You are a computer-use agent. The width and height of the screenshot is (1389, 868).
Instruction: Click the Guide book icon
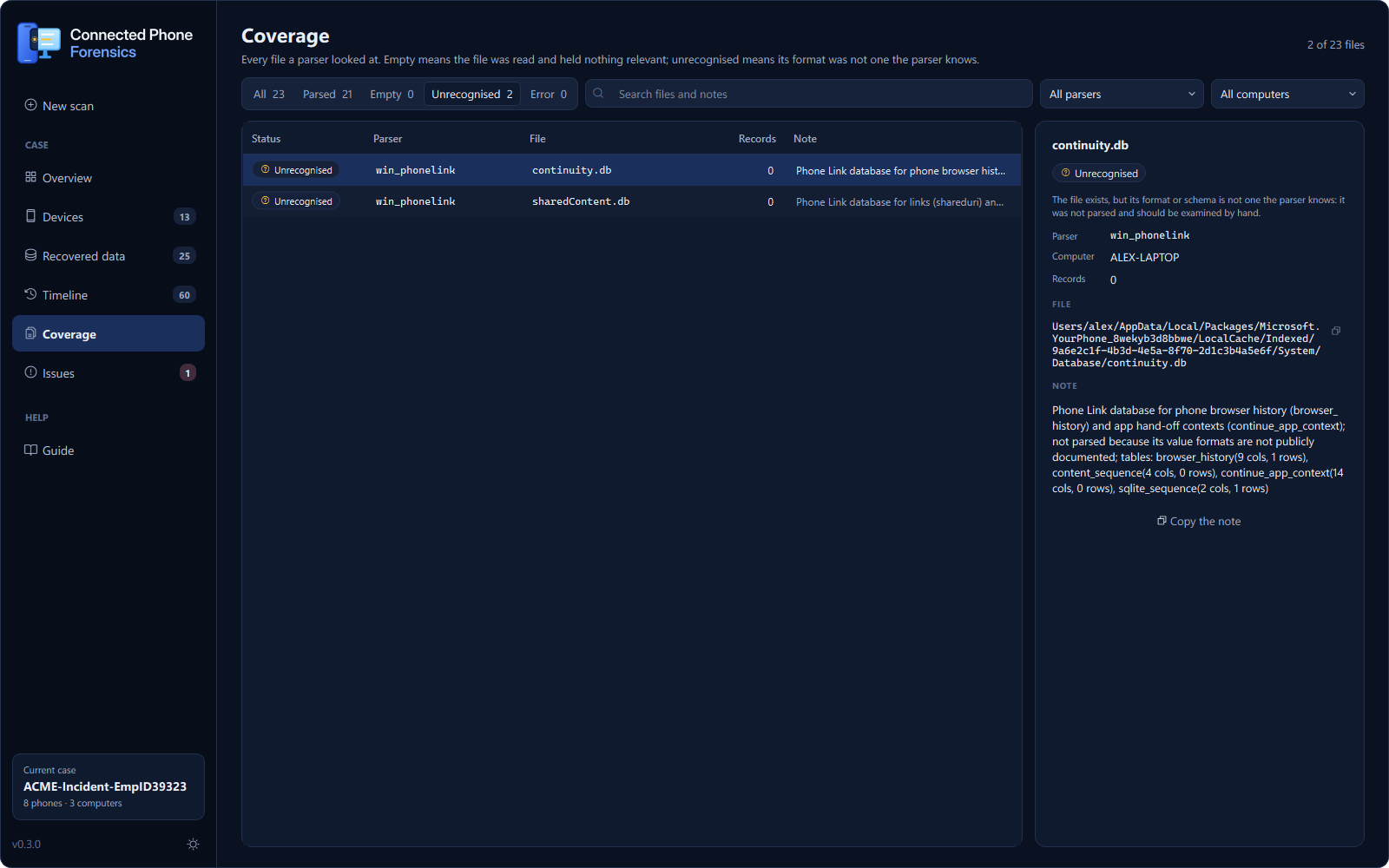click(x=30, y=450)
